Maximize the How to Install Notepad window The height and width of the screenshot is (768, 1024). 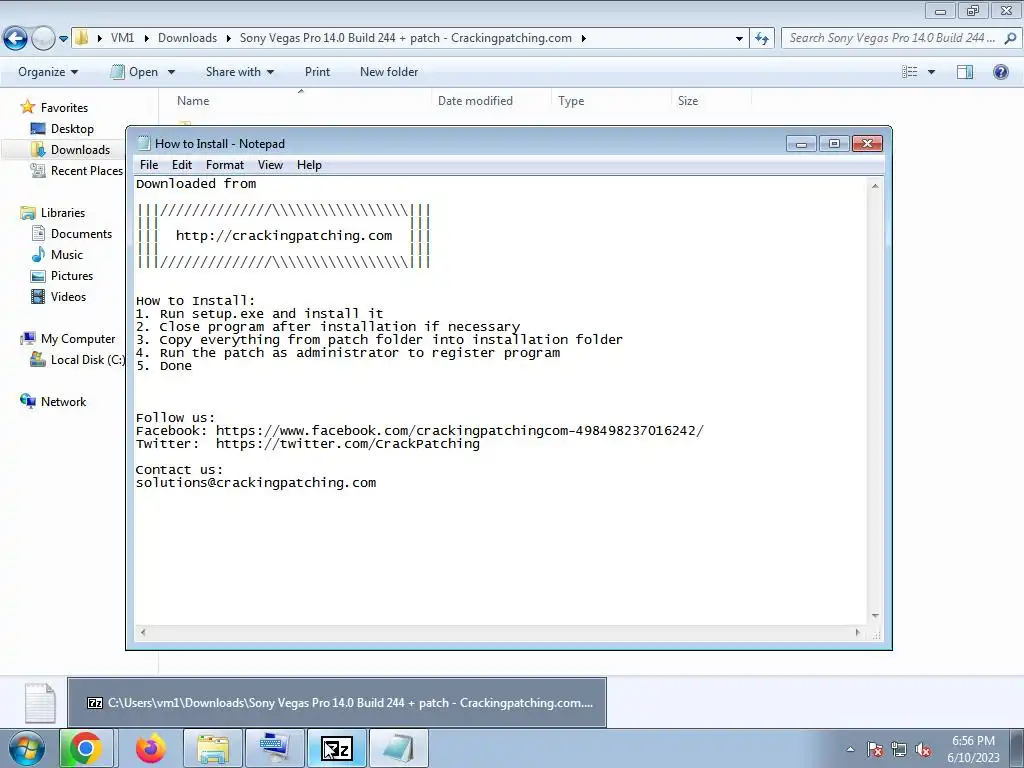[834, 144]
